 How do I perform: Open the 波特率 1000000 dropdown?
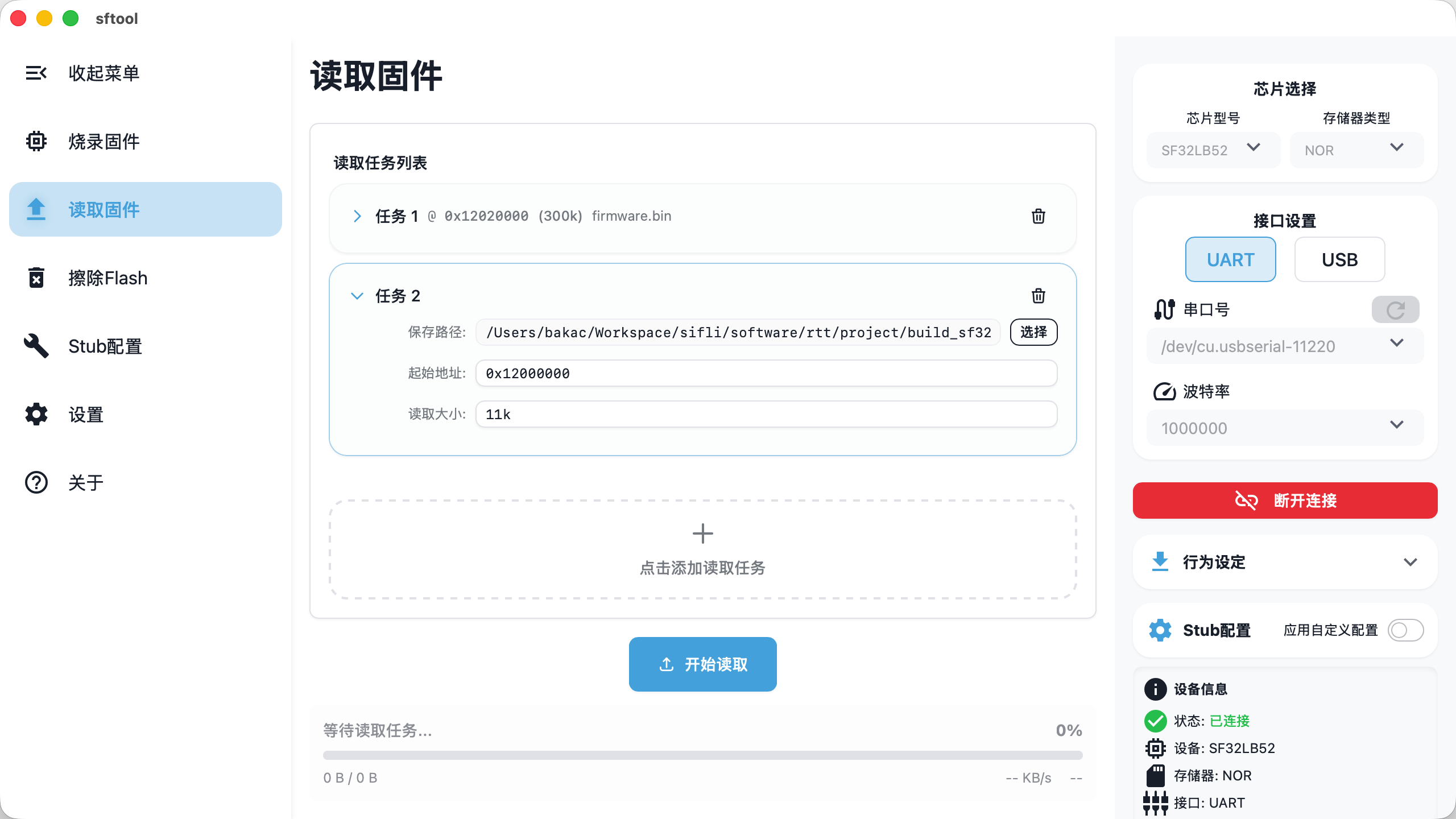click(x=1285, y=428)
